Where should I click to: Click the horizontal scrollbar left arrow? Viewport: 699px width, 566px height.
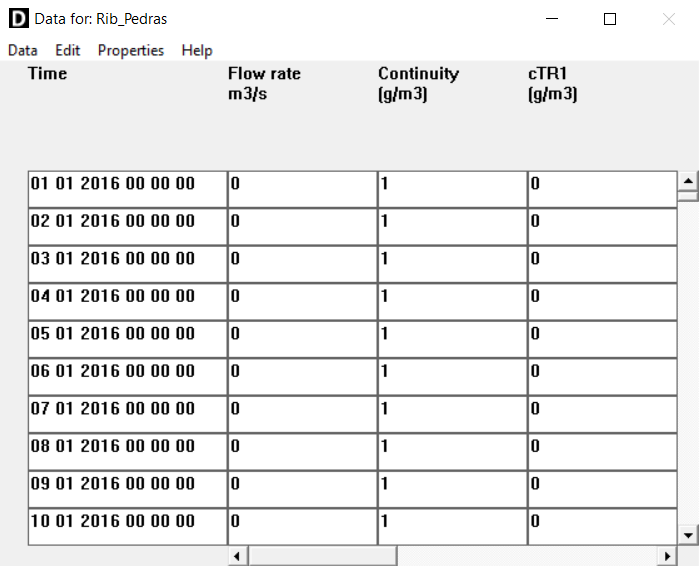tap(238, 555)
